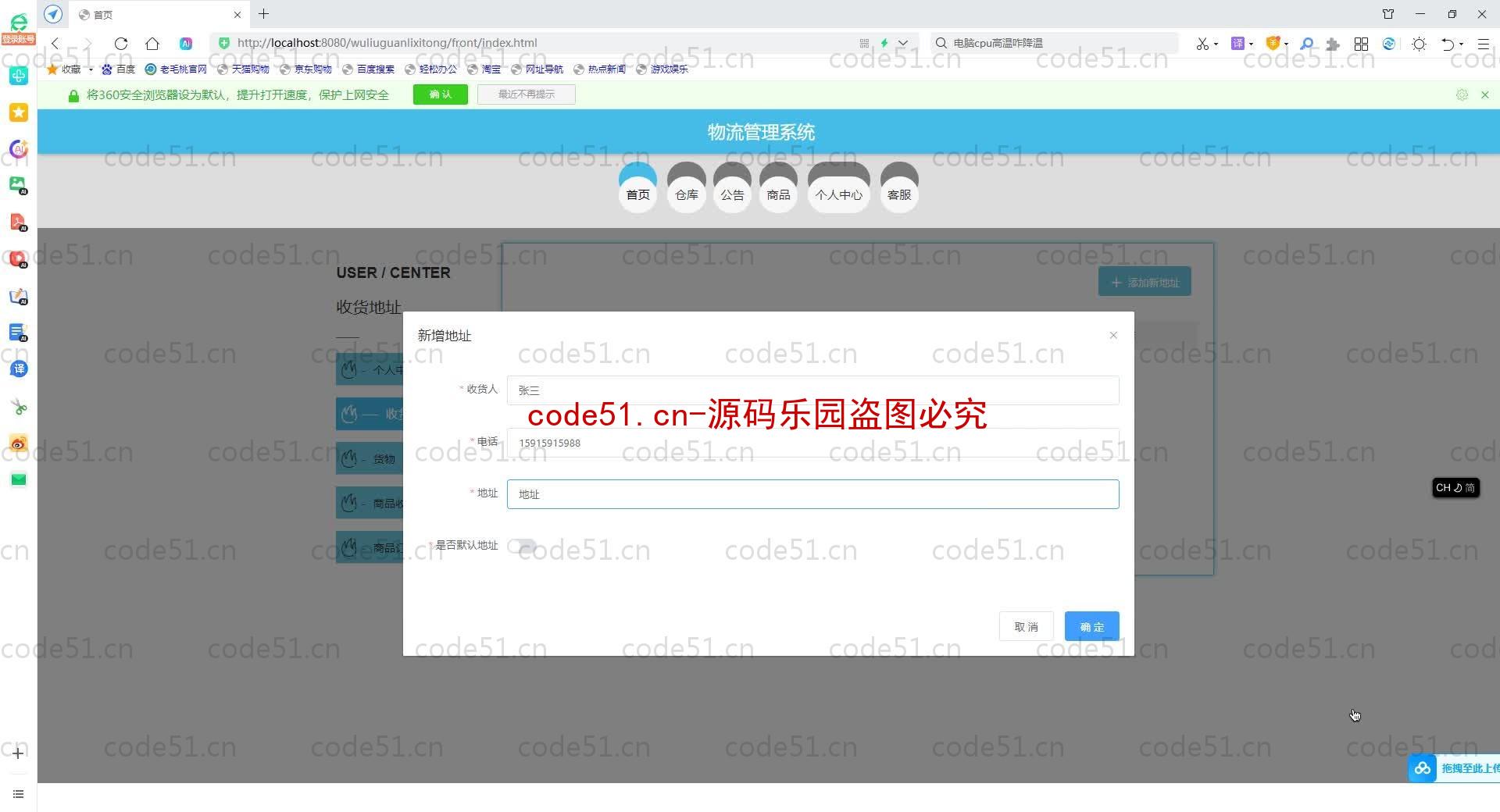This screenshot has height=812, width=1500.
Task: Open the 货物 sidebar menu item
Action: click(x=370, y=459)
